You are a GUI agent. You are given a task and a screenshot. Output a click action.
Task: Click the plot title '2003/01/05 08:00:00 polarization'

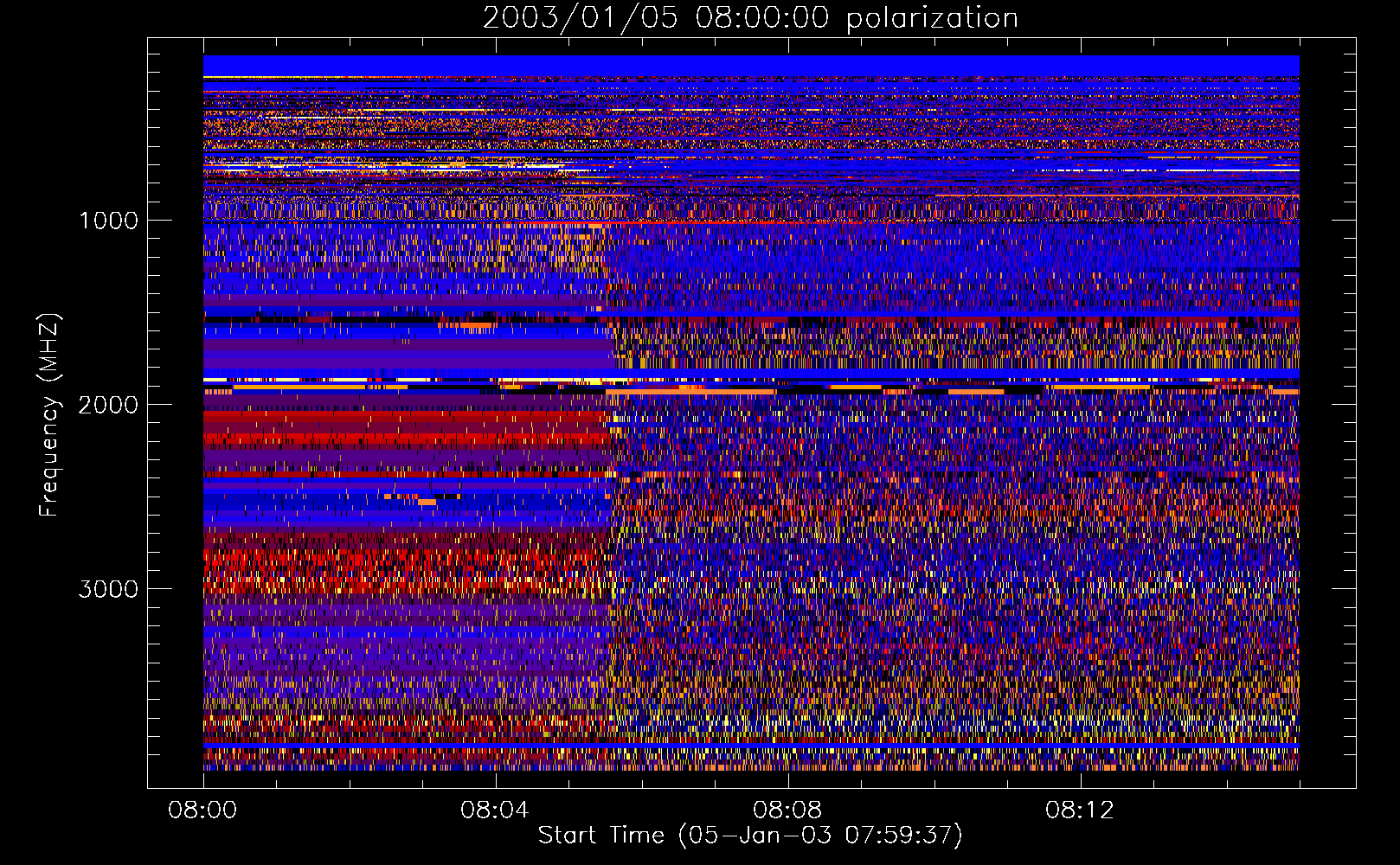coord(750,18)
